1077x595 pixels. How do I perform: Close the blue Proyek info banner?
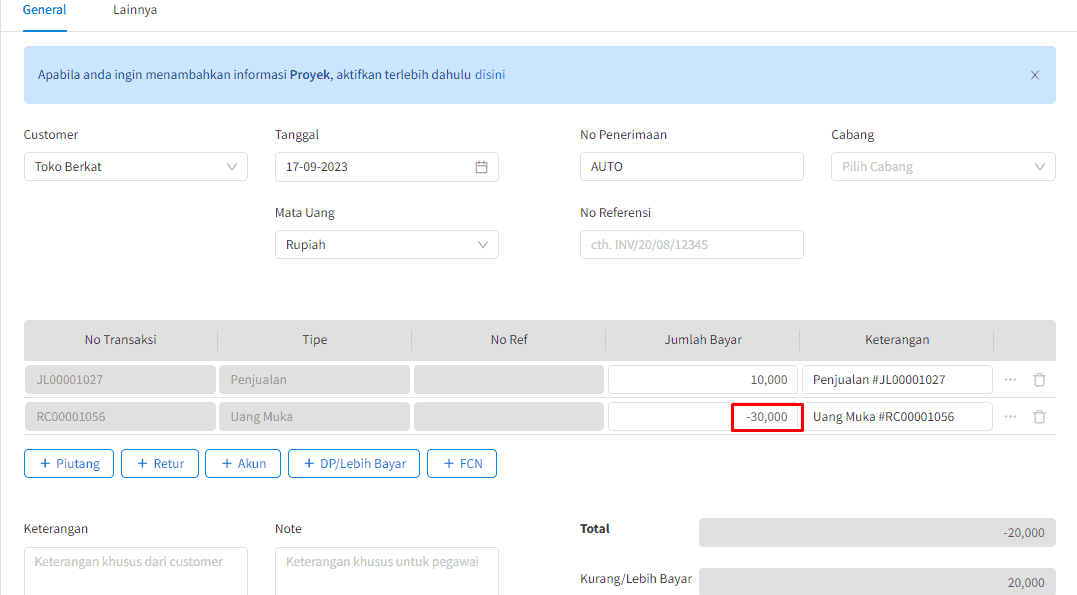coord(1034,75)
